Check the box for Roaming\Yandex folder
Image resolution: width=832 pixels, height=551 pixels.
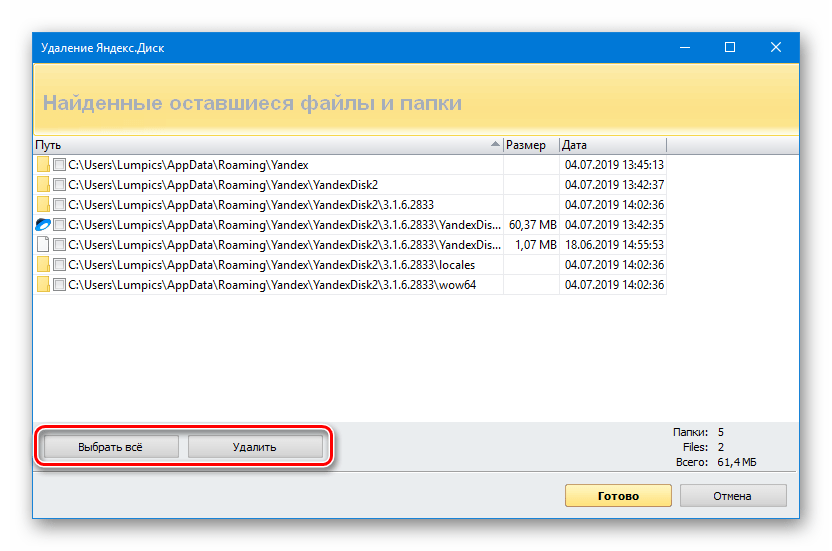click(x=59, y=165)
